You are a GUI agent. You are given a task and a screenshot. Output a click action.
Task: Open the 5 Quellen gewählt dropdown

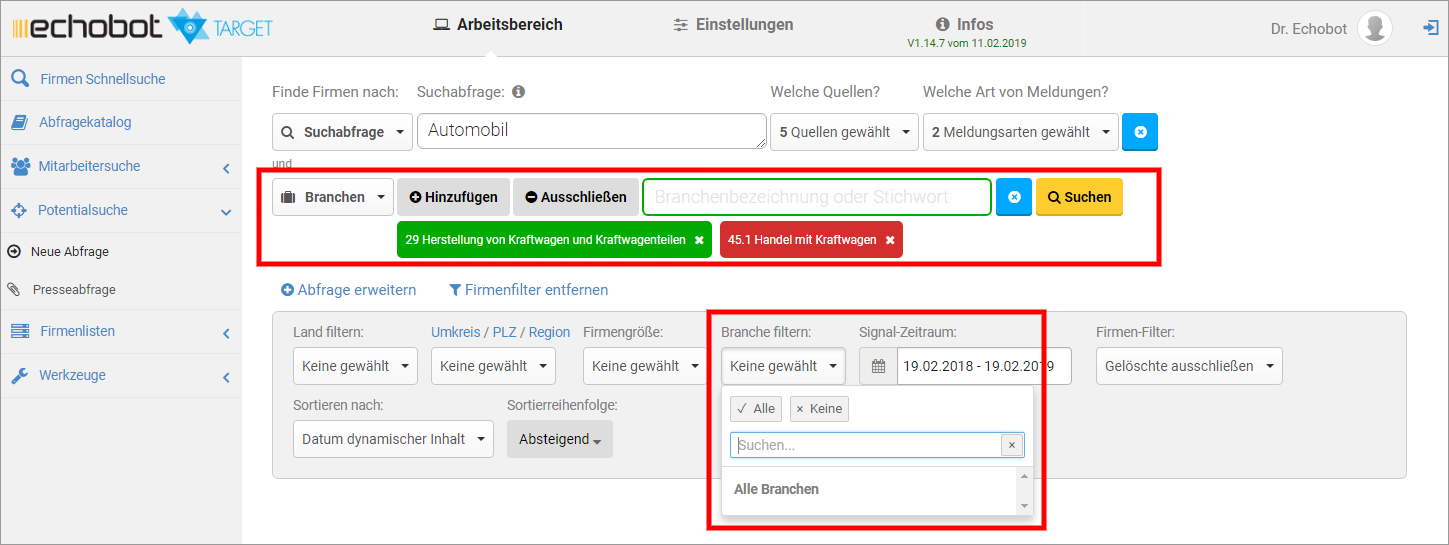click(843, 132)
